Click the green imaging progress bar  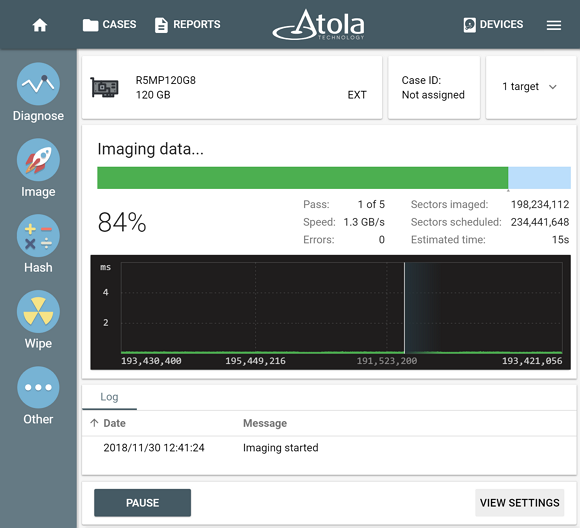point(303,178)
